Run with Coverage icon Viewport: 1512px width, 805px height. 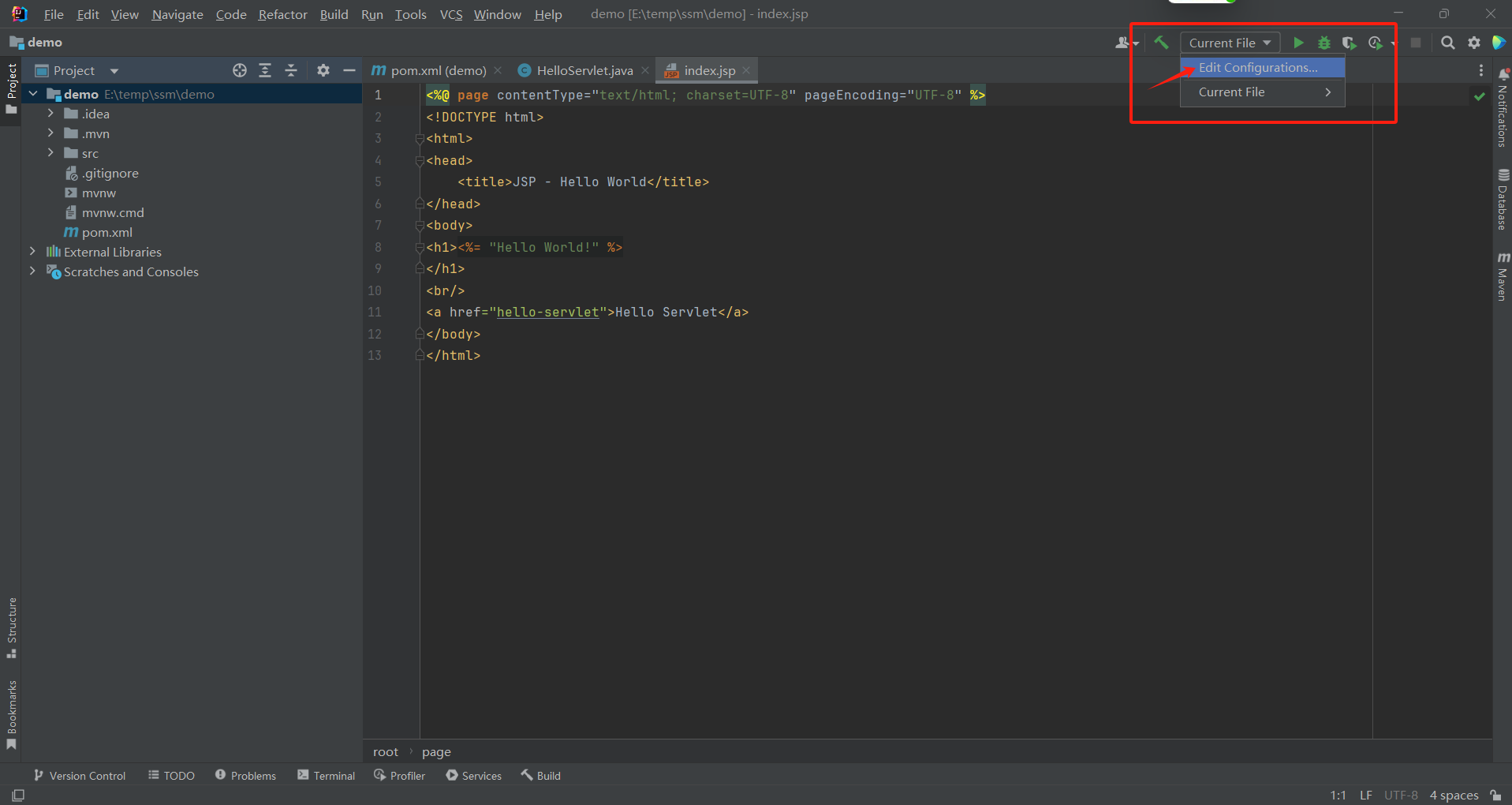pos(1350,43)
